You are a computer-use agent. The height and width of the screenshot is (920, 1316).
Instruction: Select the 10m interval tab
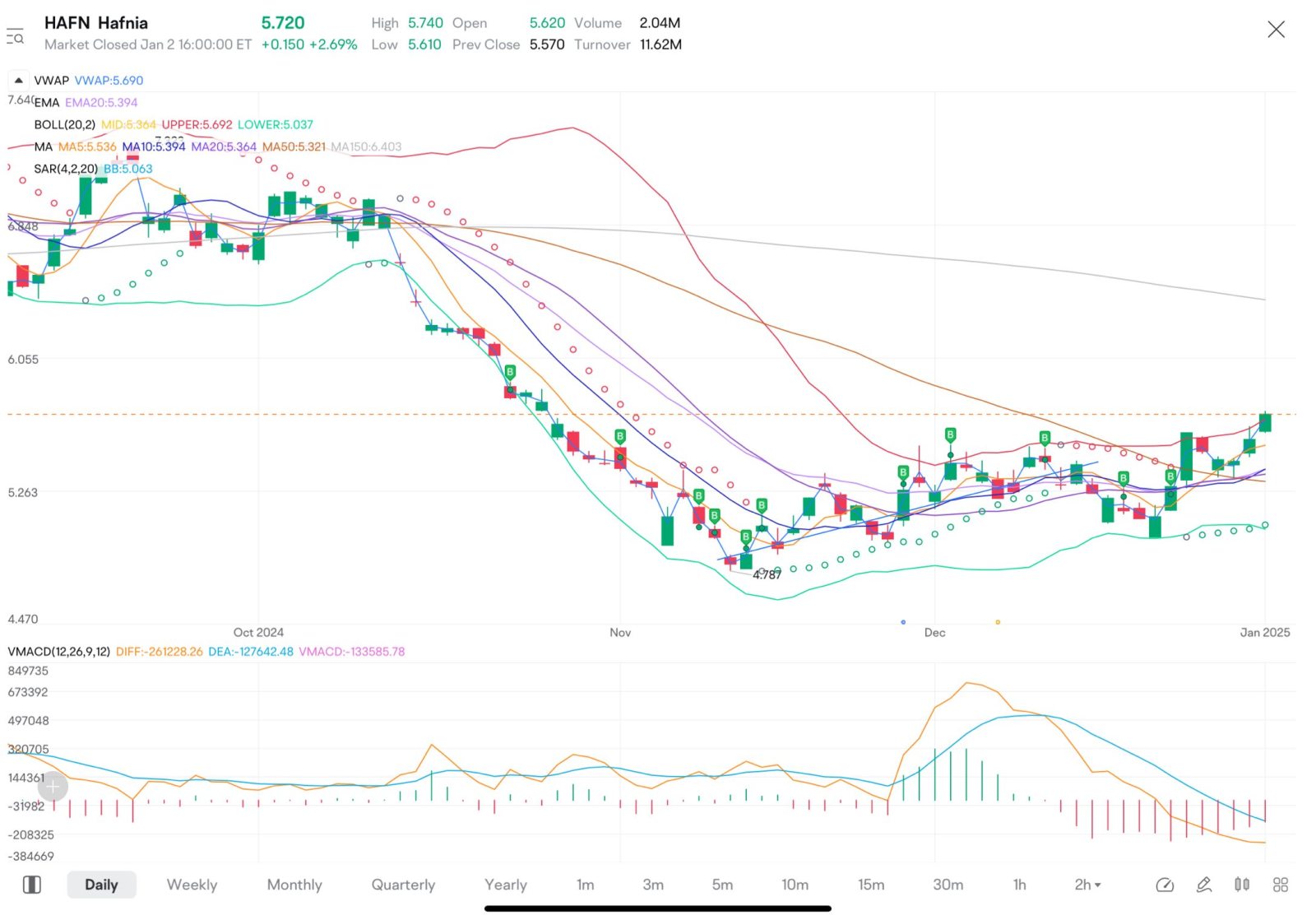tap(795, 885)
